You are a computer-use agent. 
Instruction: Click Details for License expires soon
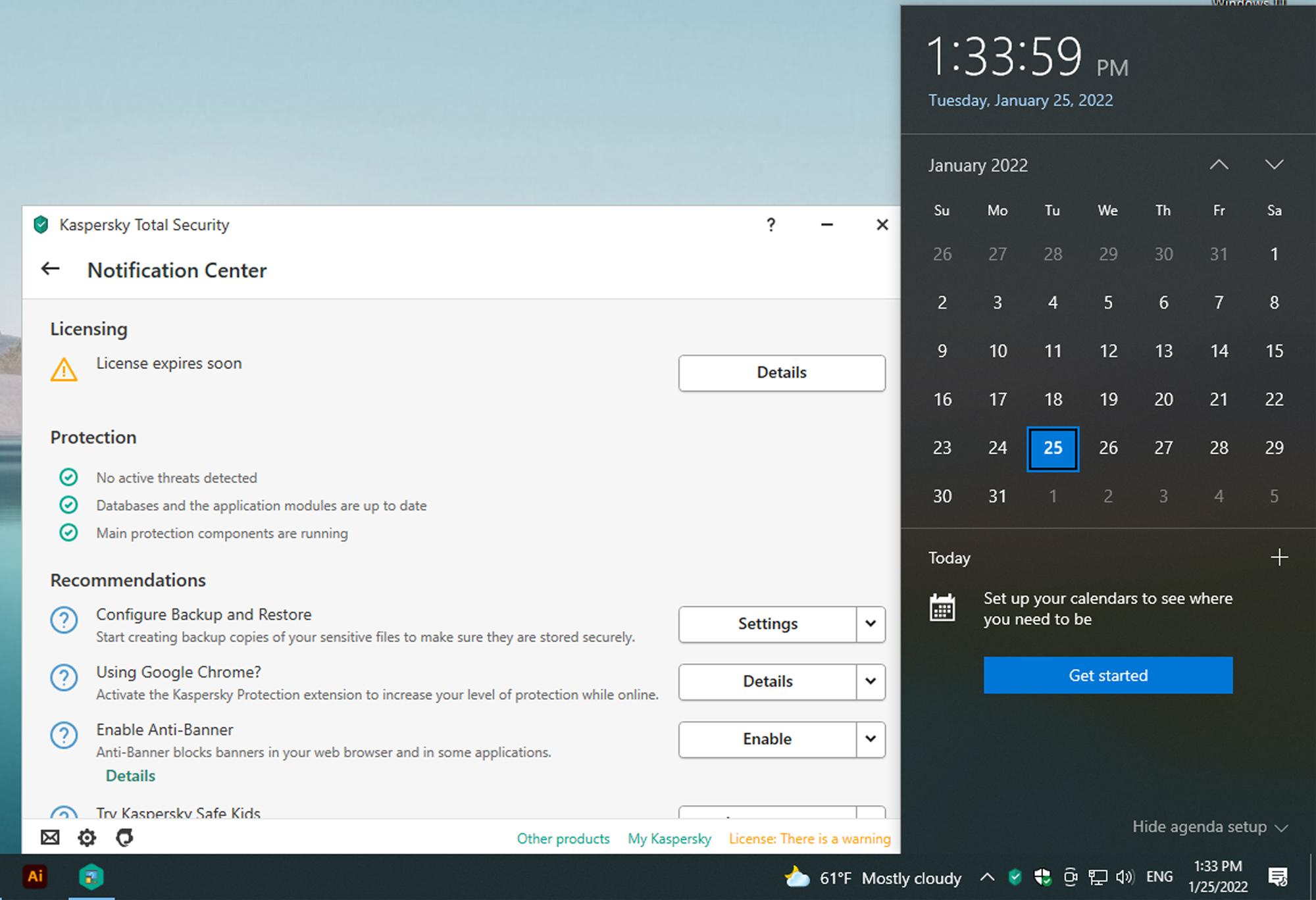[x=782, y=372]
